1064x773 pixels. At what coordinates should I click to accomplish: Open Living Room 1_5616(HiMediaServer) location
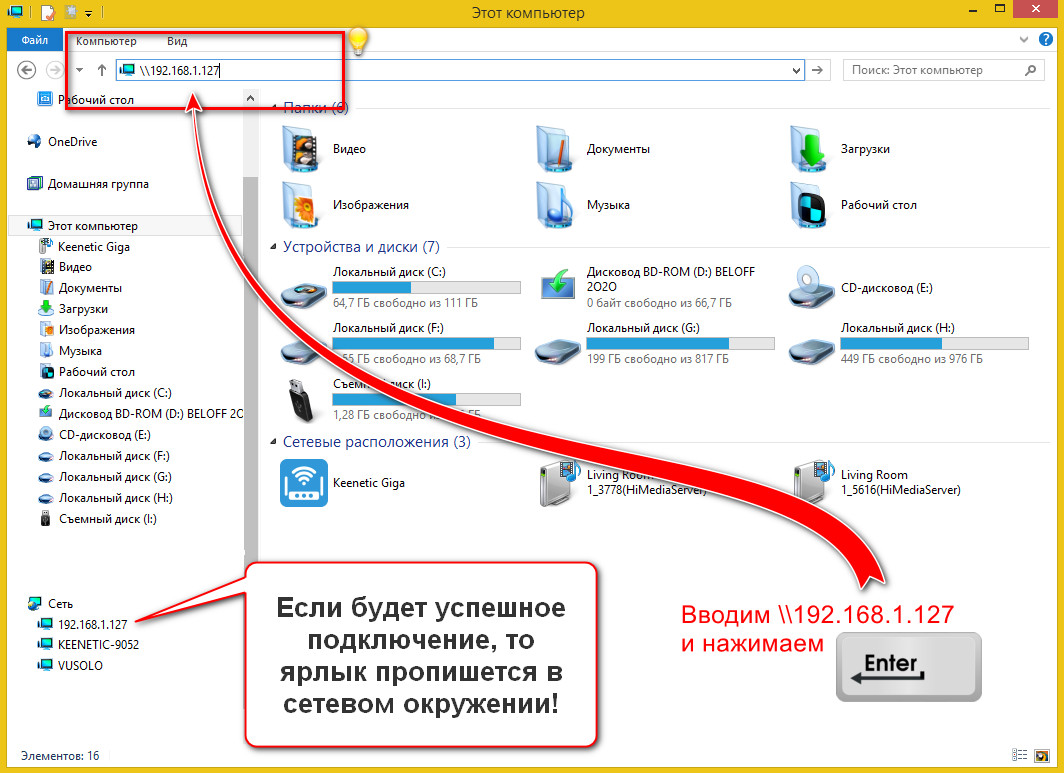click(x=879, y=483)
